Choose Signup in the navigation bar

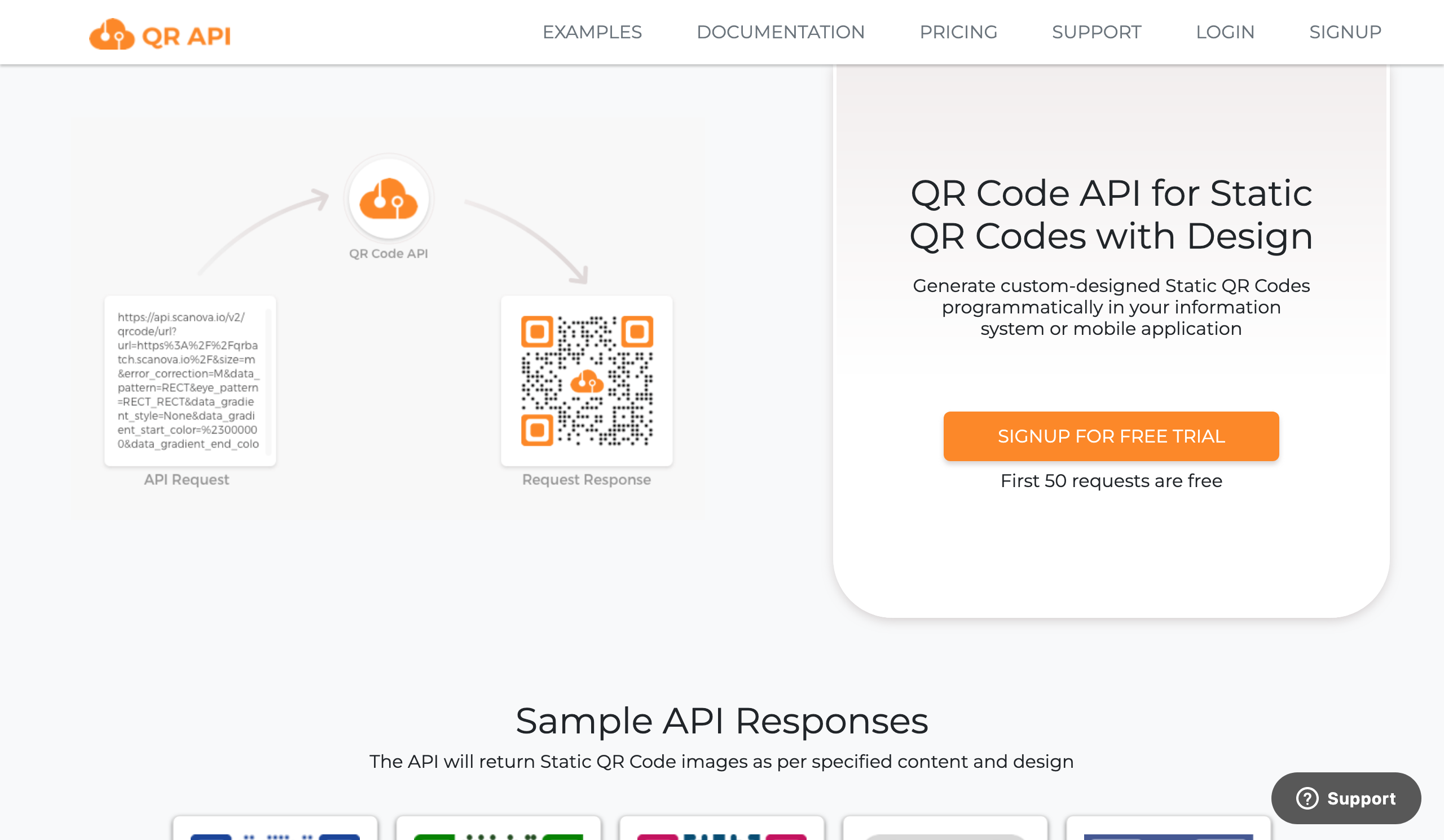pos(1345,32)
